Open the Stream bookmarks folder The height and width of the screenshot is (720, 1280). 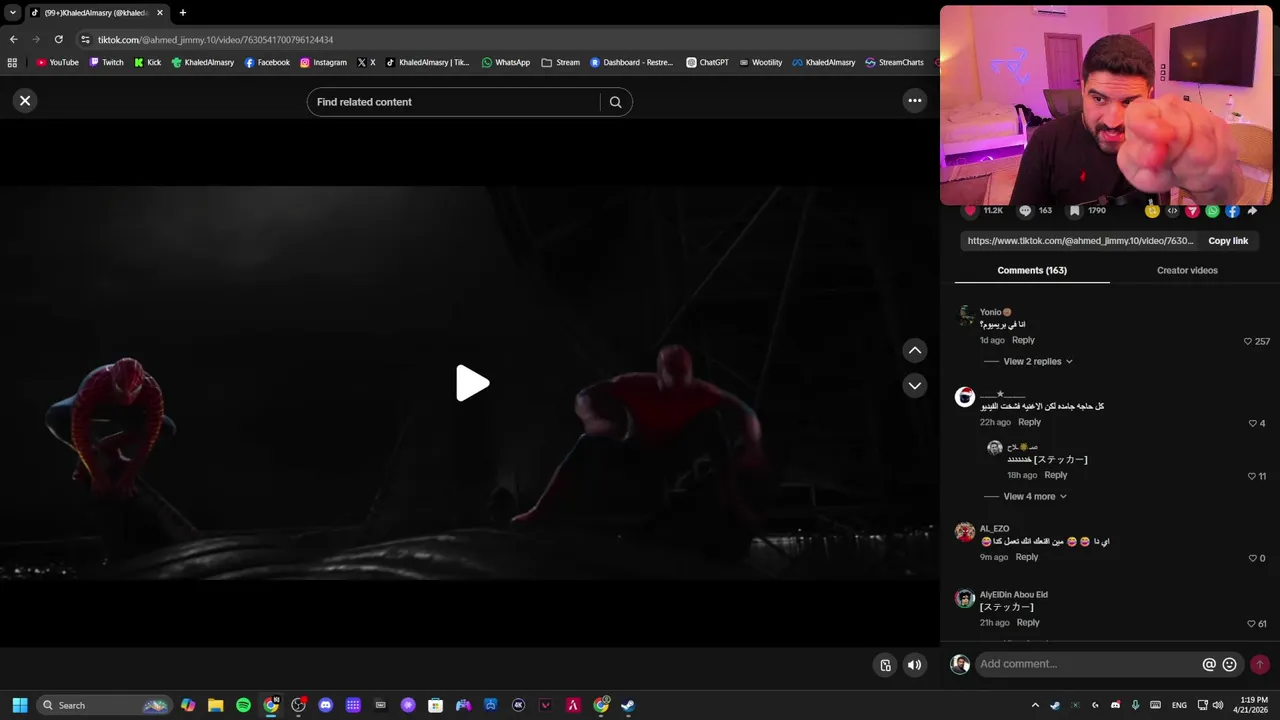(x=560, y=62)
